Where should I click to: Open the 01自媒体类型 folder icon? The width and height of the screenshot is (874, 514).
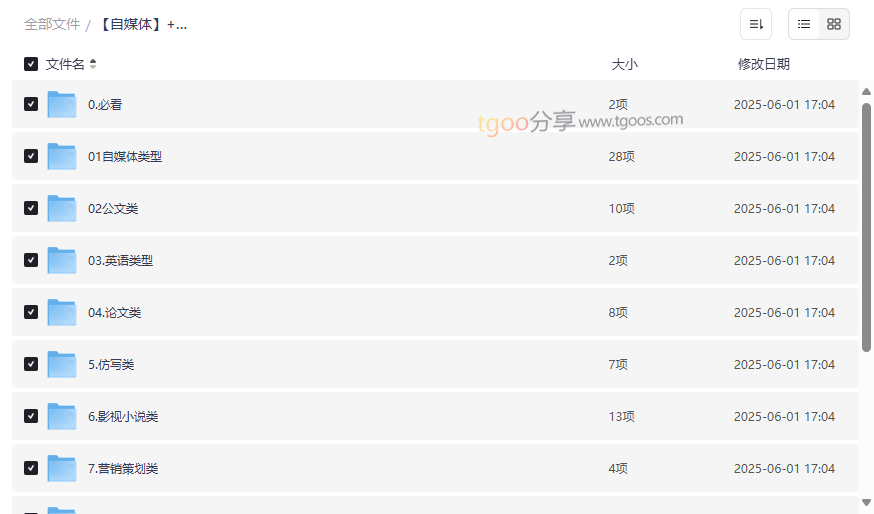[62, 156]
